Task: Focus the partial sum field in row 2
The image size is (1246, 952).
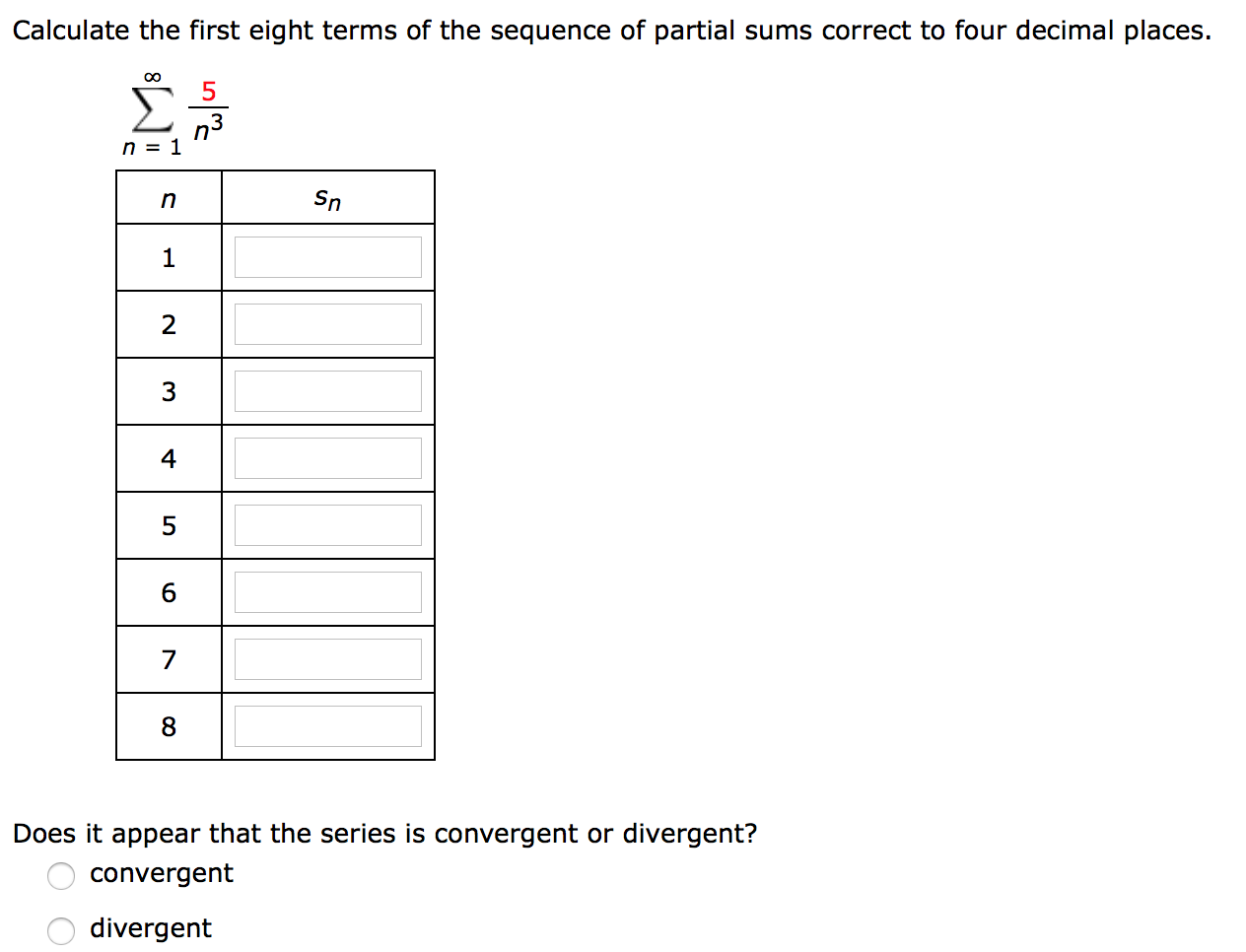Action: point(327,324)
